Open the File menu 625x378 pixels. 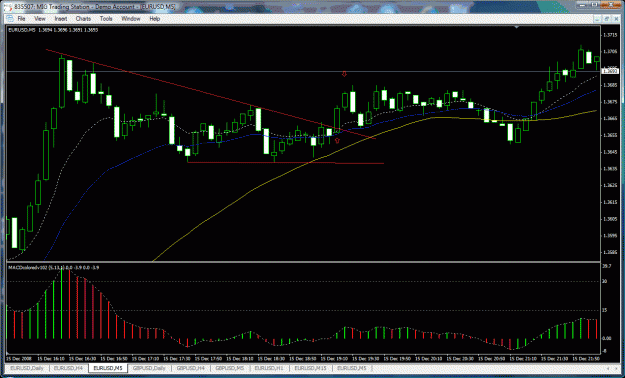(x=21, y=19)
